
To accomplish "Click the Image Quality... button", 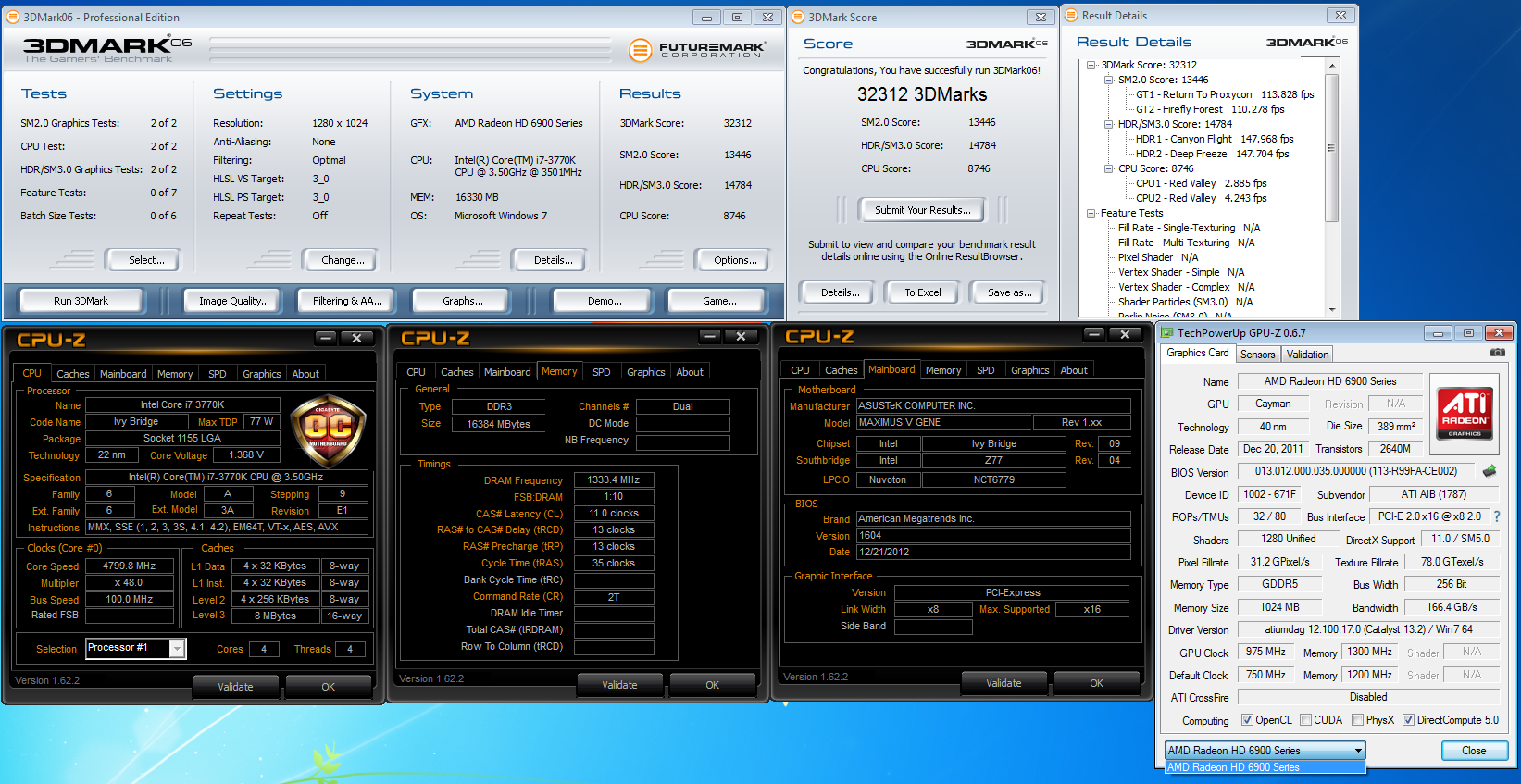I will click(x=234, y=301).
